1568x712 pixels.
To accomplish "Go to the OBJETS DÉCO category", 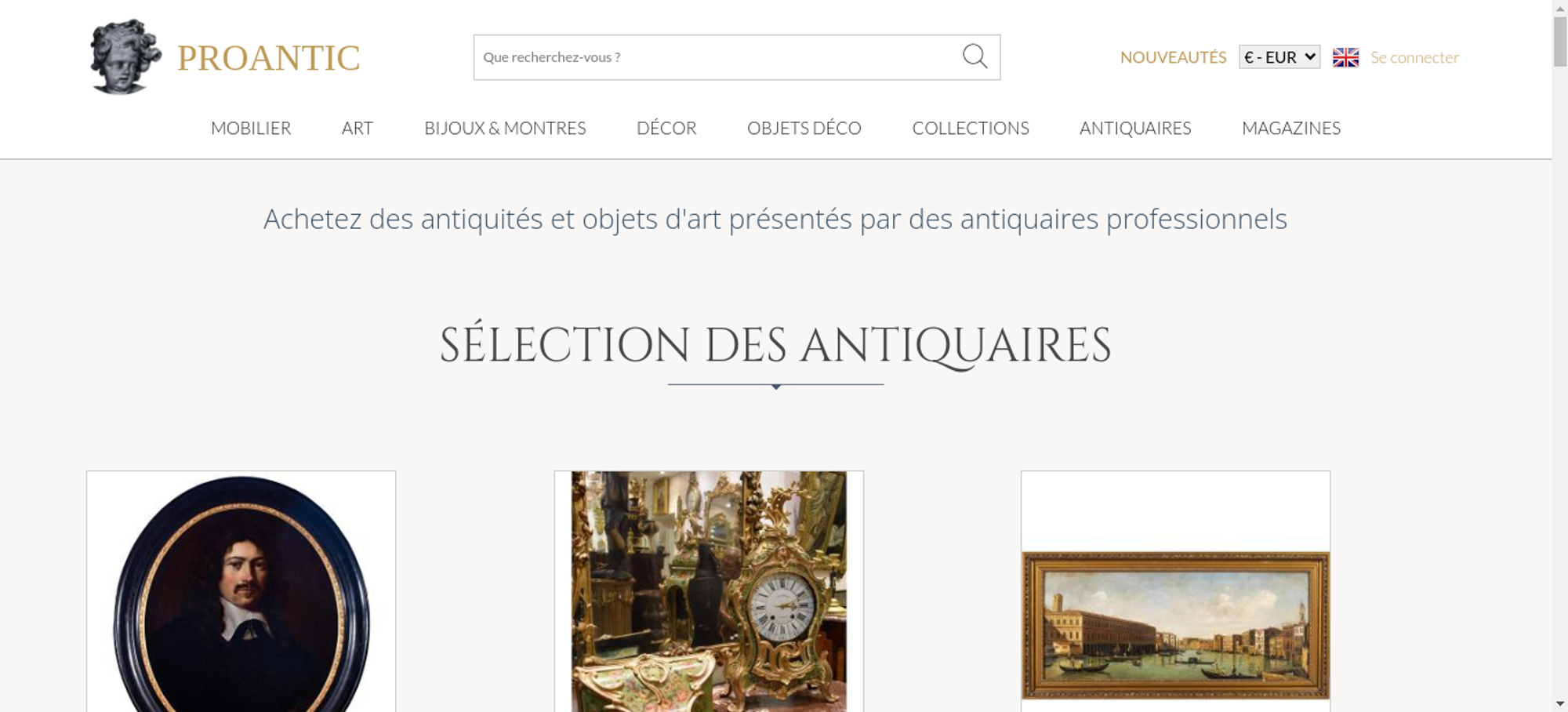I will tap(804, 128).
